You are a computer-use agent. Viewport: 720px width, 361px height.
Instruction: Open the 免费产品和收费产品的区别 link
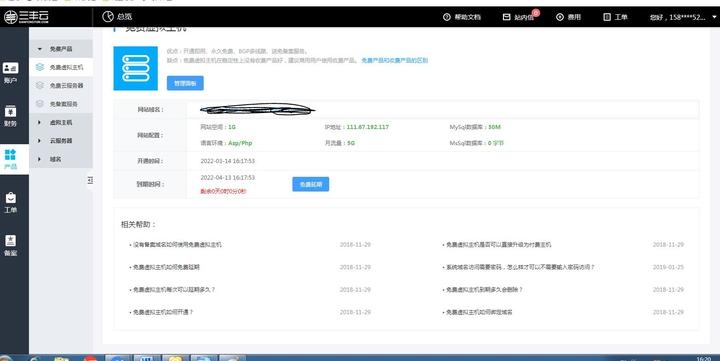(x=394, y=60)
